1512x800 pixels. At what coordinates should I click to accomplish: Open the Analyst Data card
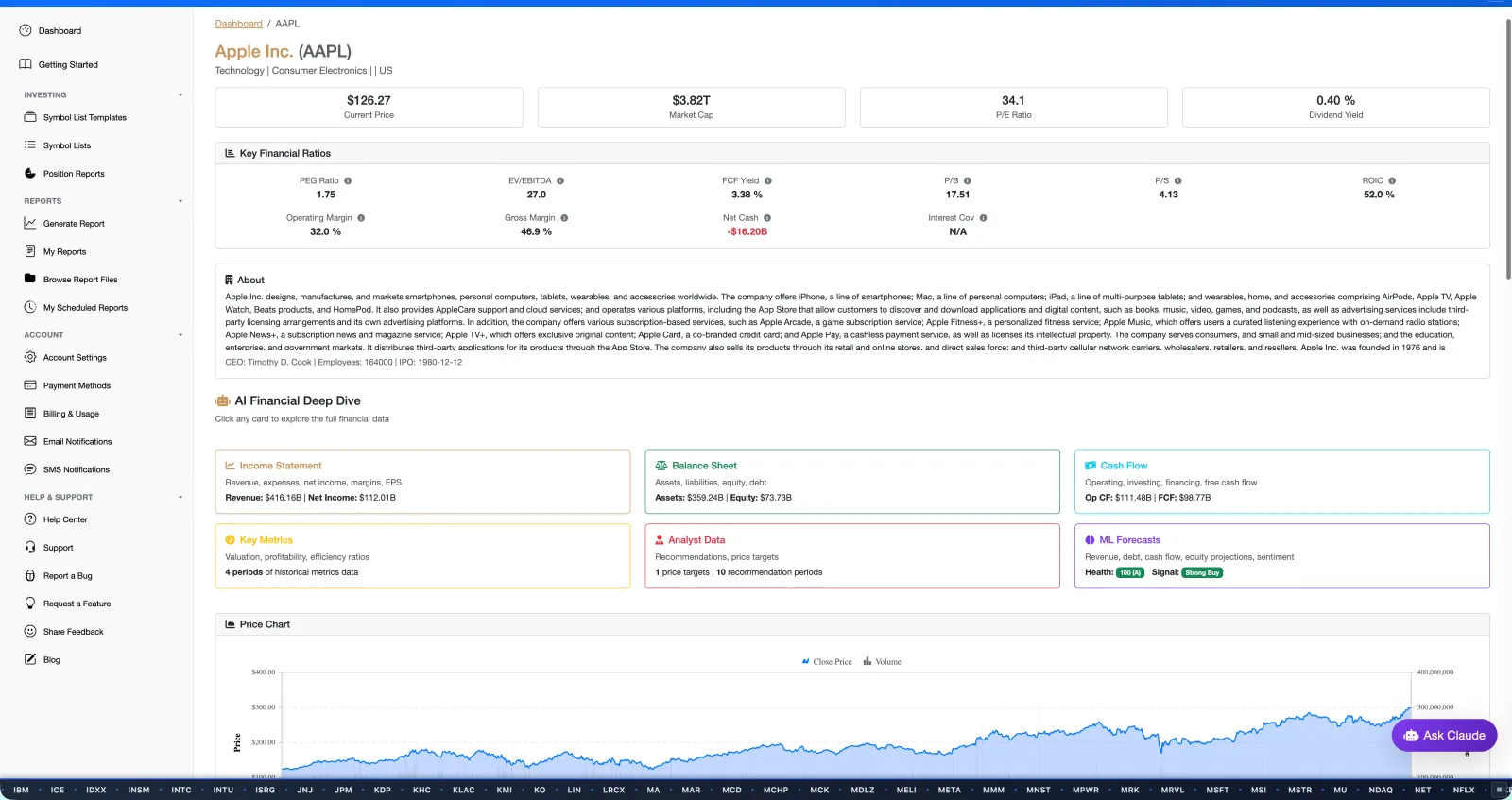coord(852,556)
